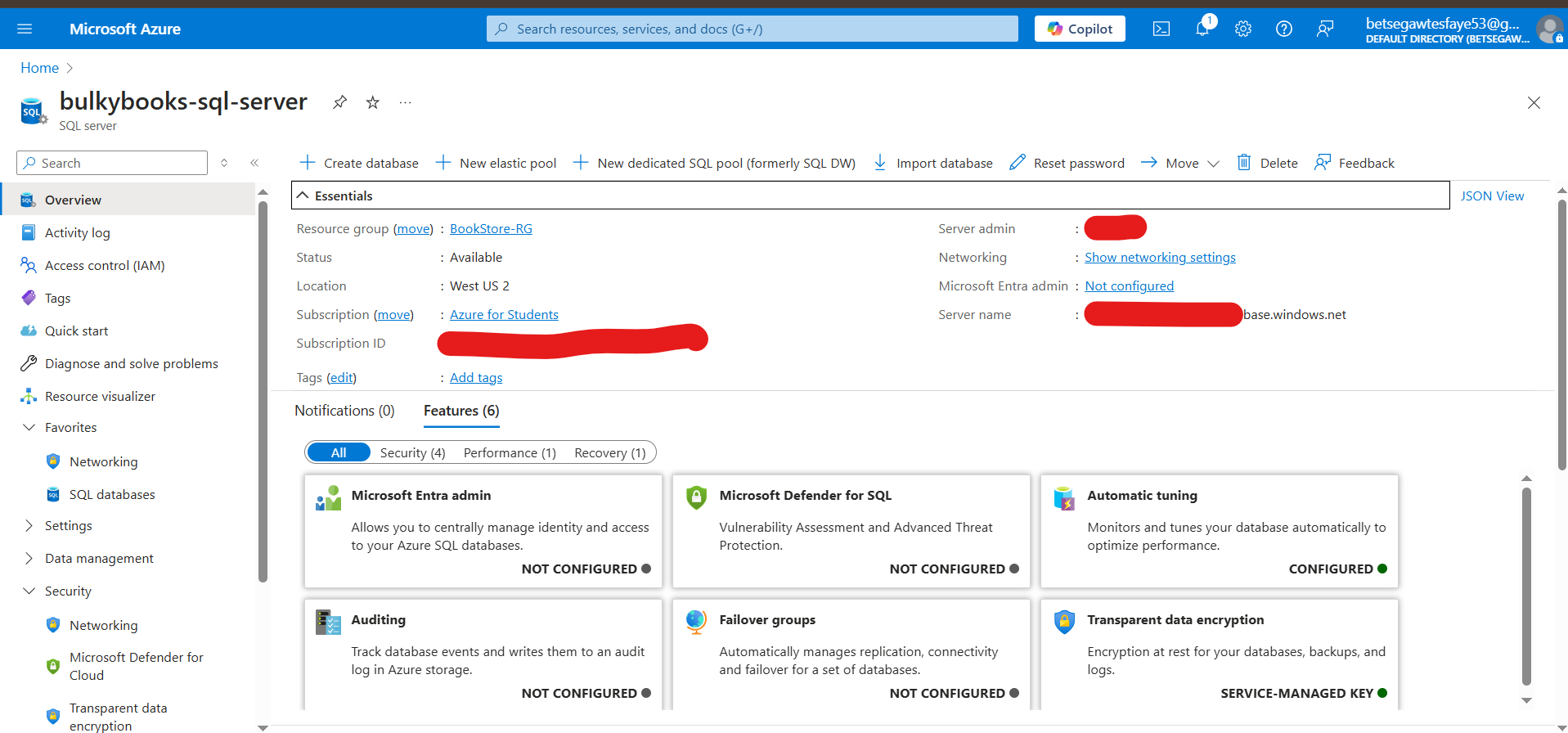The image size is (1568, 733).
Task: Switch to Features (6) tab
Action: pos(461,411)
